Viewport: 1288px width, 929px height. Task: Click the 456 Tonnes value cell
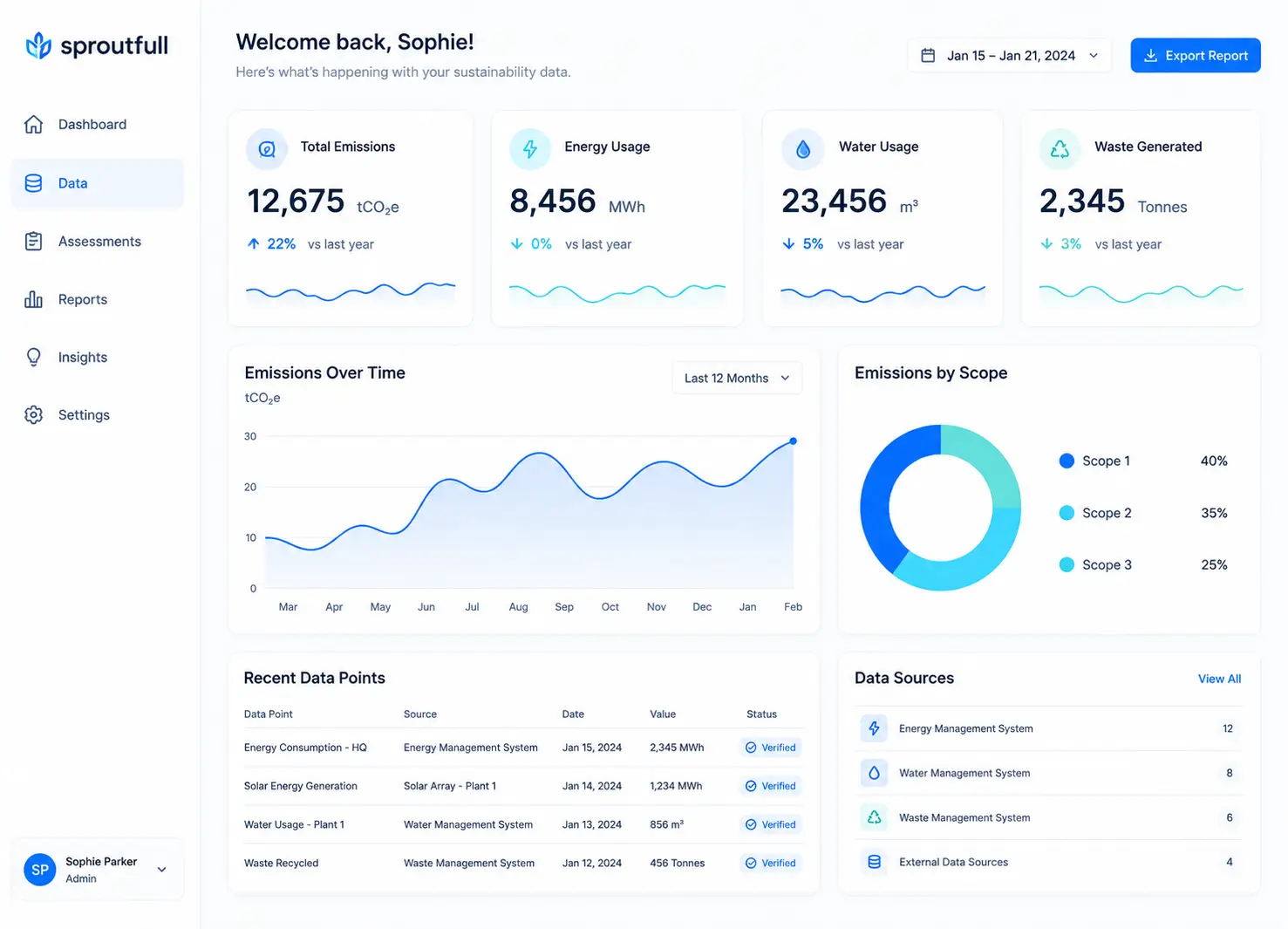point(678,863)
